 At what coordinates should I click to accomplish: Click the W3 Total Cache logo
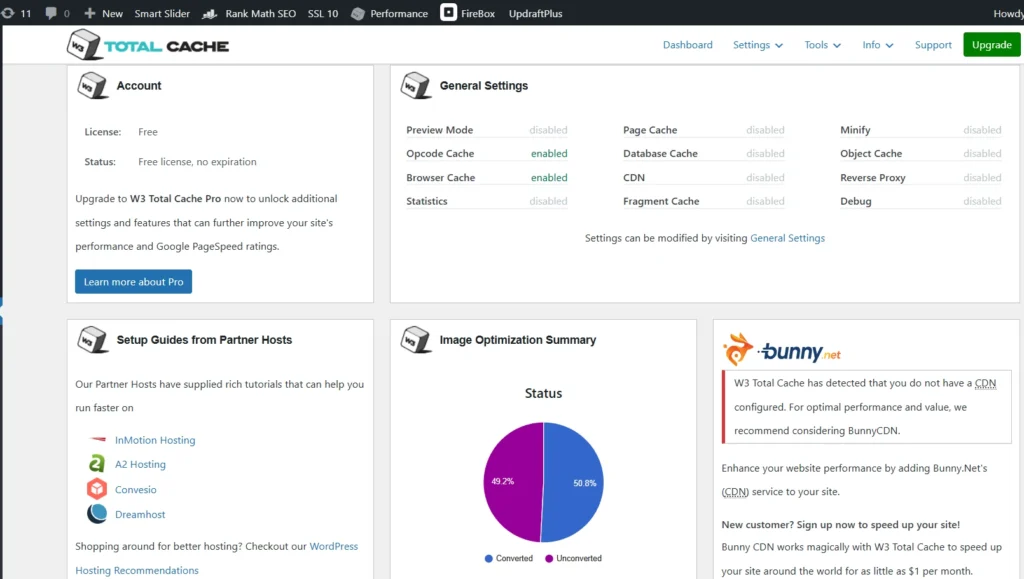148,45
